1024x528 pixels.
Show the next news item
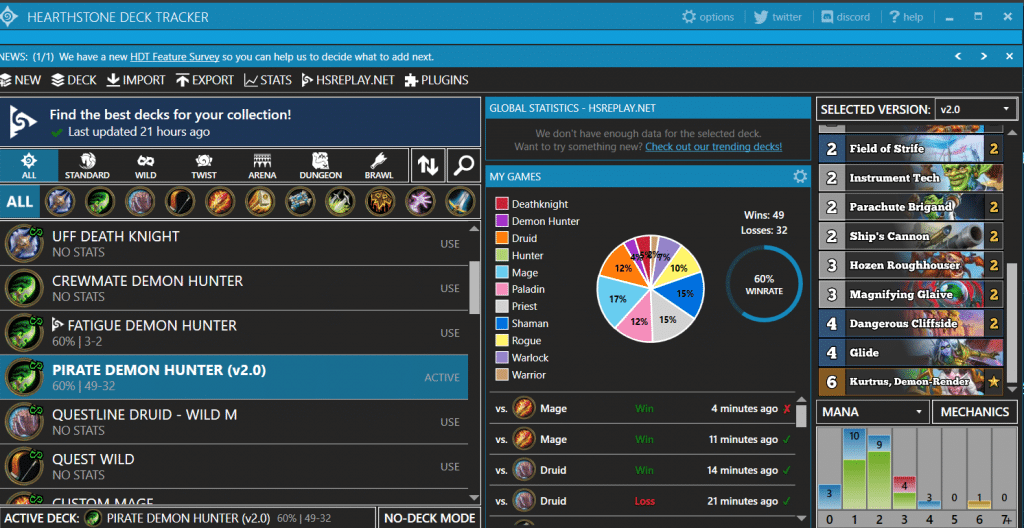coord(984,57)
